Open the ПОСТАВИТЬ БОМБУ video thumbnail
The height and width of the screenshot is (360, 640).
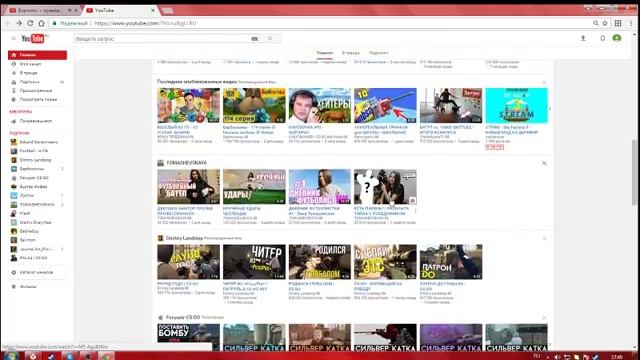[x=188, y=337]
